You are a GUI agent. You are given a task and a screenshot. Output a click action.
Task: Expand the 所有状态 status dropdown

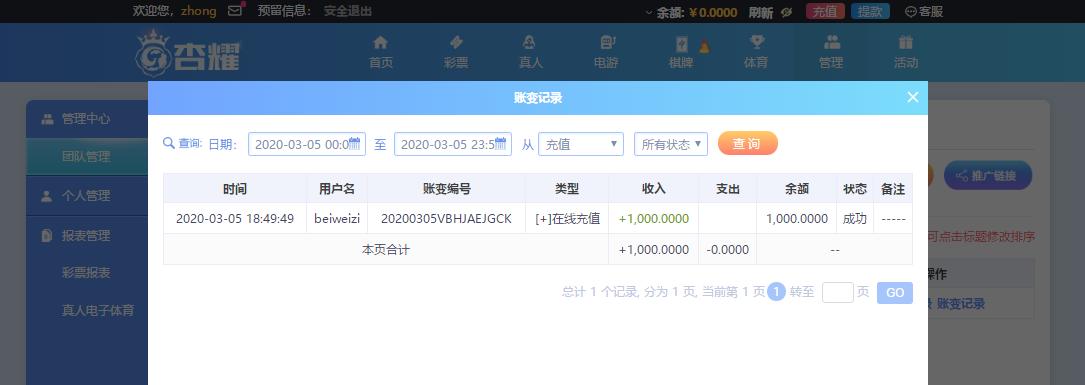pyautogui.click(x=671, y=144)
